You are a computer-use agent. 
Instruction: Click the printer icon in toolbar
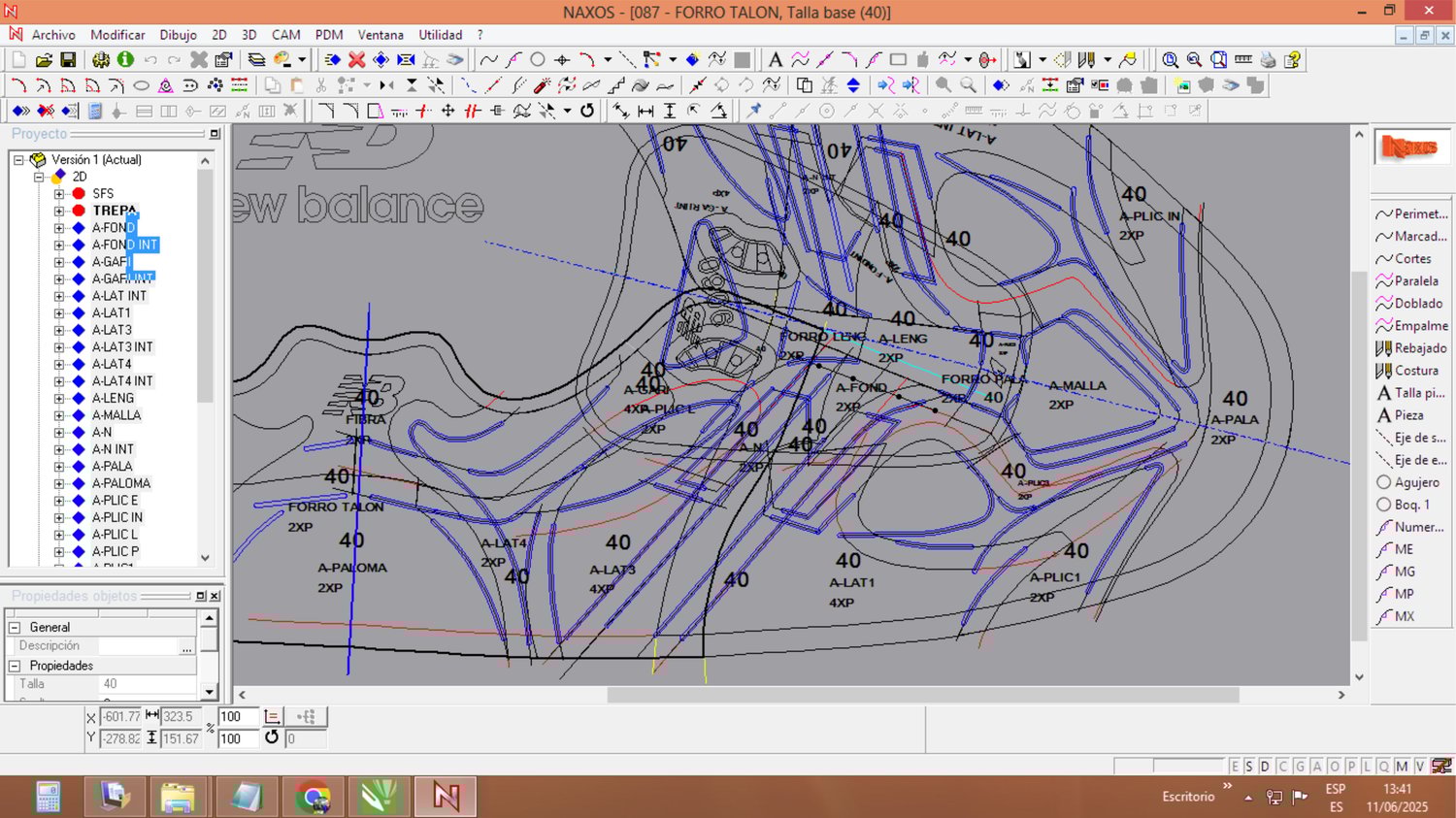[1268, 60]
